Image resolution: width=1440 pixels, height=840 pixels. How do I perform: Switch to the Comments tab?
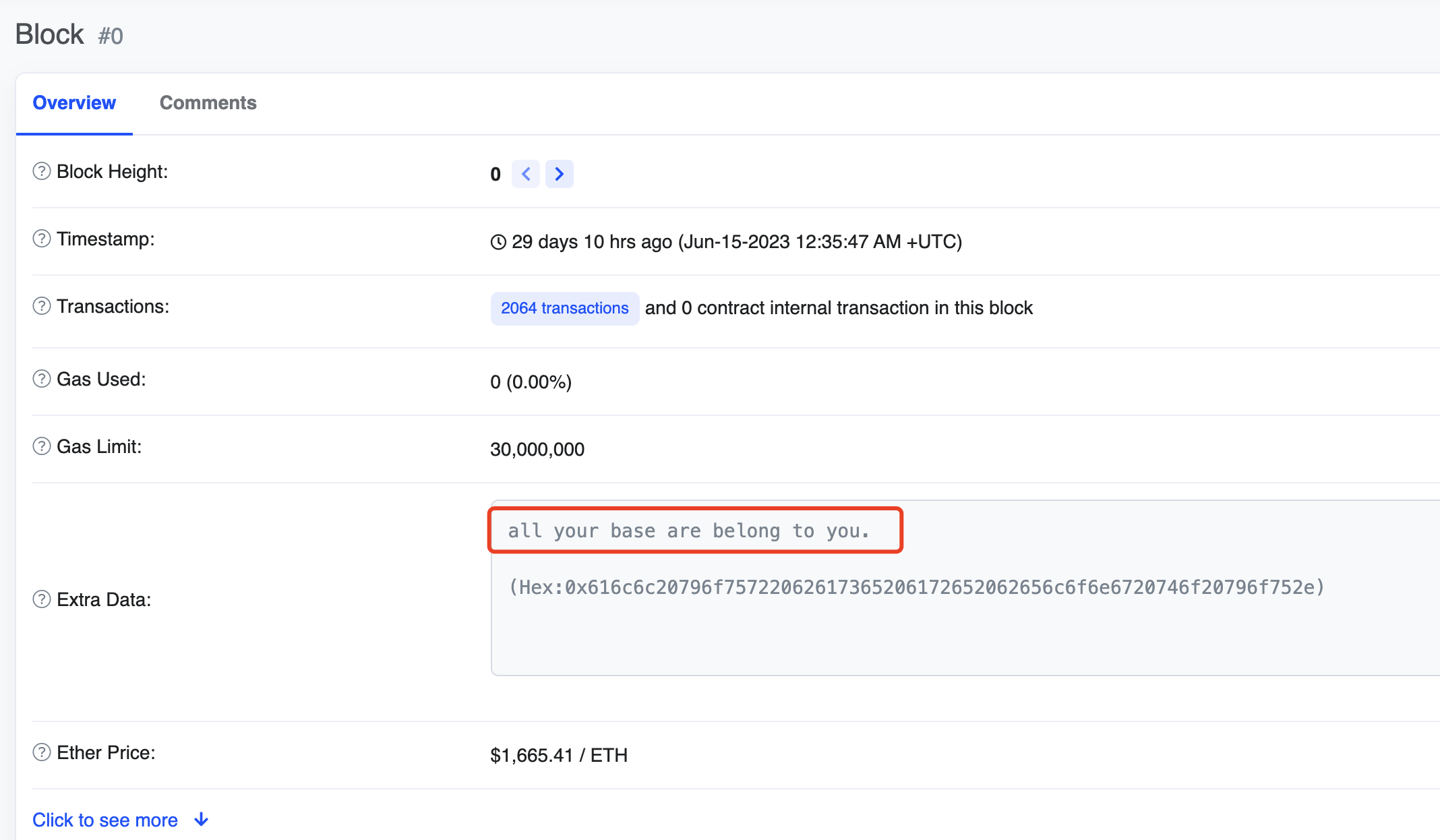coord(208,102)
